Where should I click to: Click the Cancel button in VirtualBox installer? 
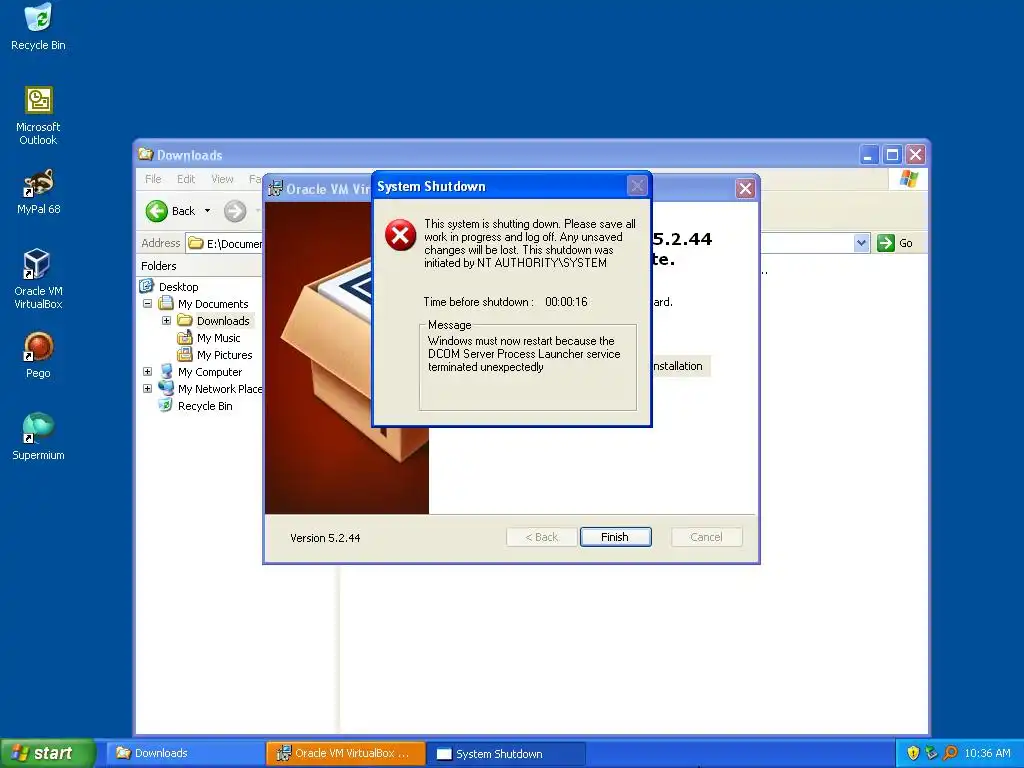pyautogui.click(x=706, y=537)
